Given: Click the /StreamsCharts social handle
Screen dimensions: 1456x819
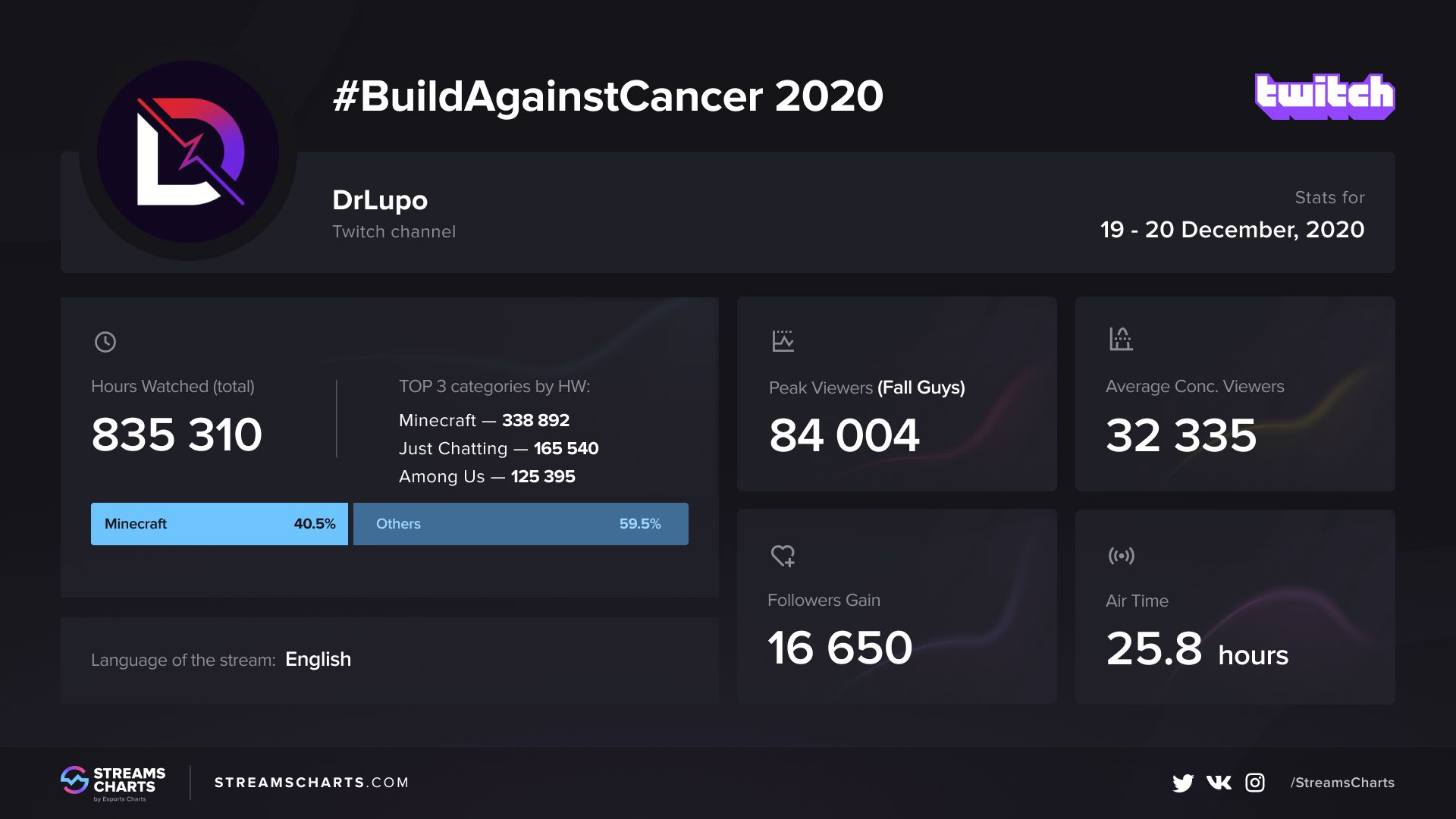Looking at the screenshot, I should 1342,783.
